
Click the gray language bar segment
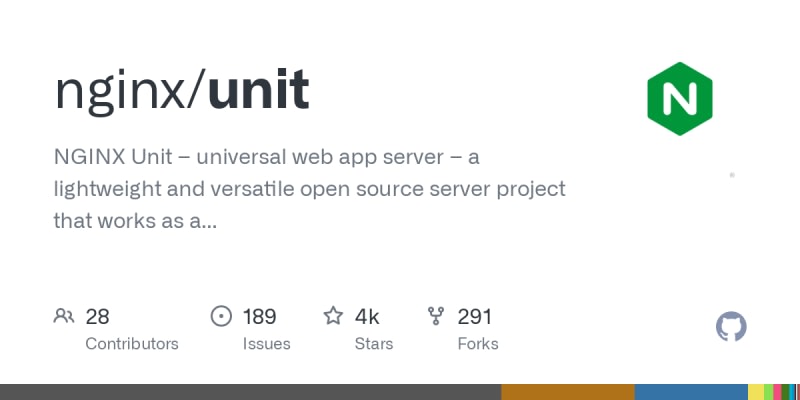[x=250, y=392]
